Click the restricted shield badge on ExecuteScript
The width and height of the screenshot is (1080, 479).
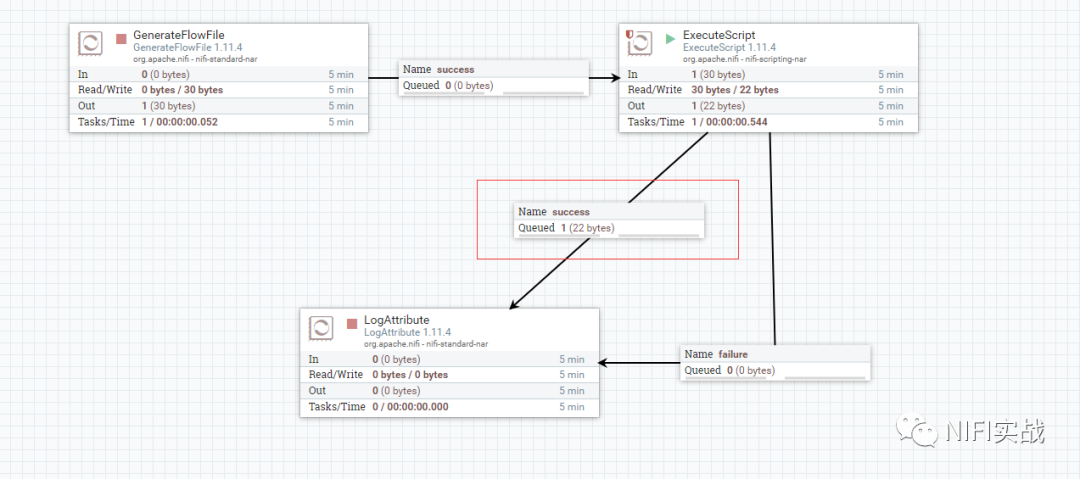pyautogui.click(x=628, y=34)
